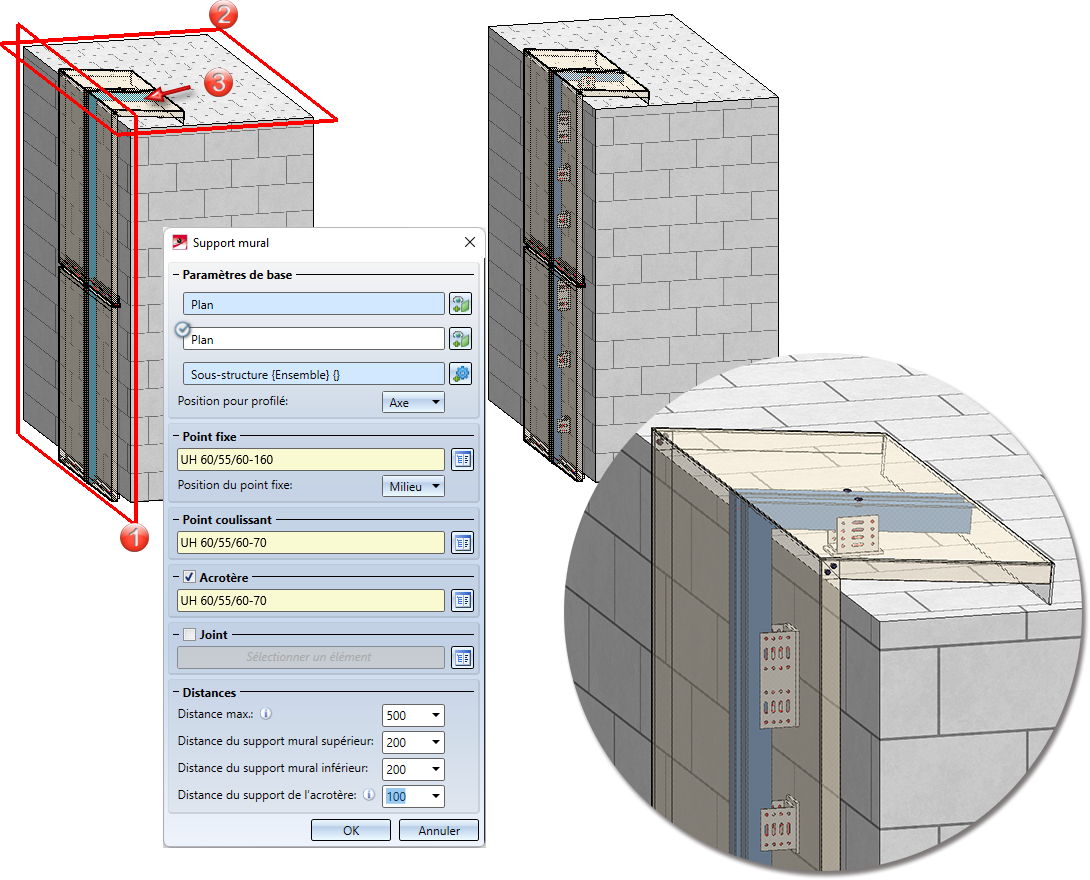Collapse the Paramètres de base section

(176, 275)
